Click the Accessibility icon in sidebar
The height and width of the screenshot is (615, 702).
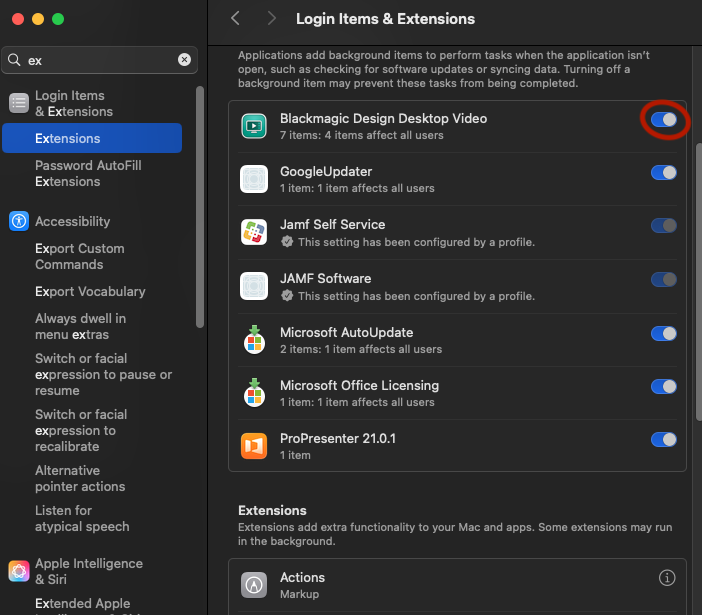[19, 222]
